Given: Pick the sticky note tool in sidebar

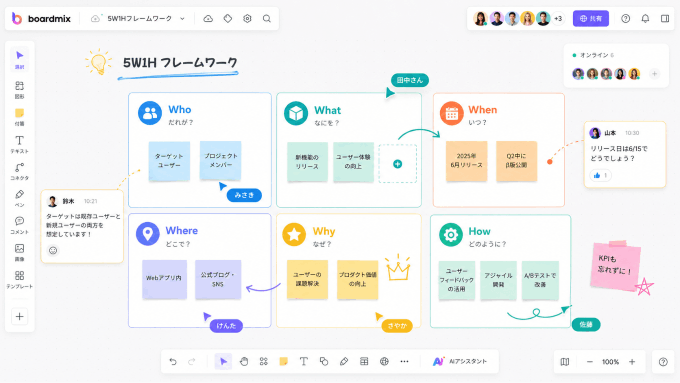Looking at the screenshot, I should pos(20,116).
